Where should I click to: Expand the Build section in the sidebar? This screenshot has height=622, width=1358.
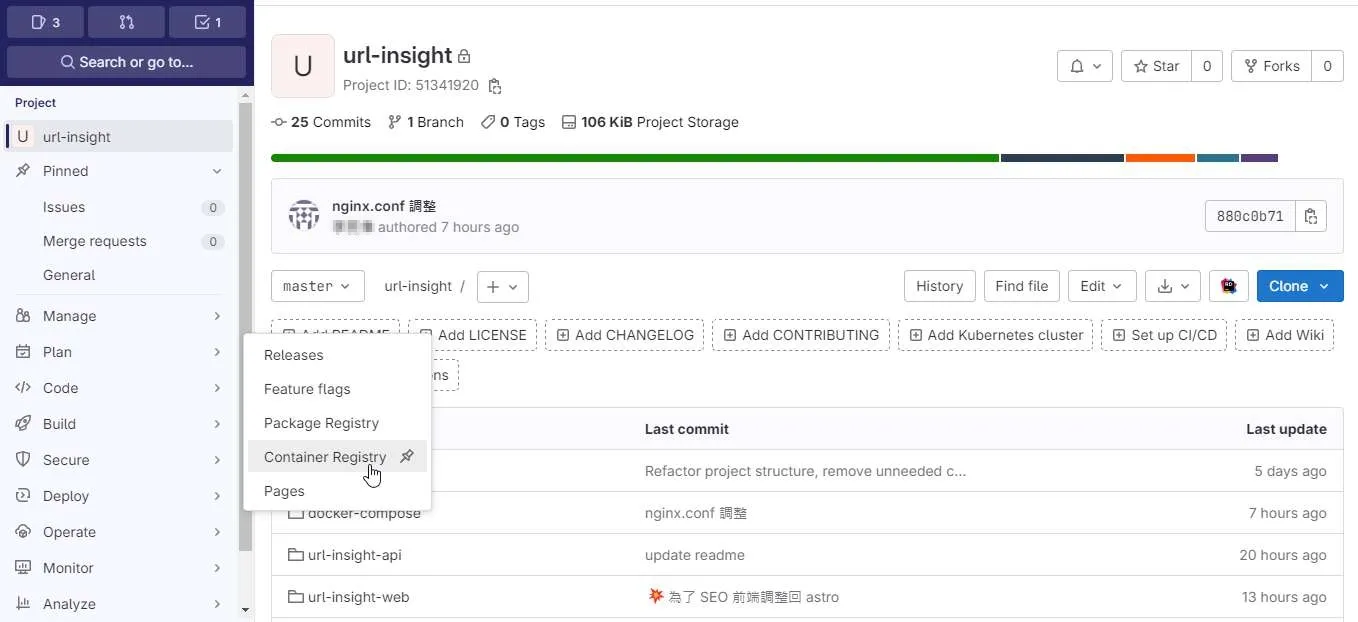point(60,423)
